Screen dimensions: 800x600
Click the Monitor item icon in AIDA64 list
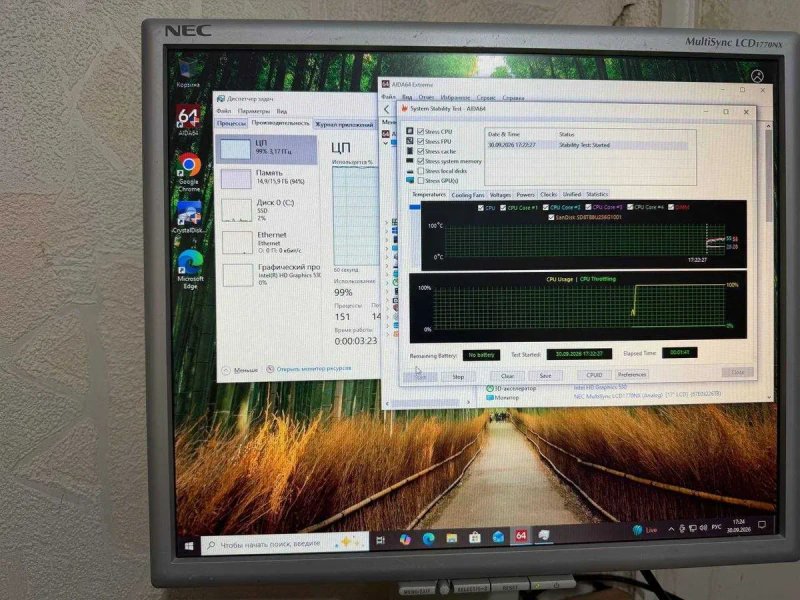[489, 397]
